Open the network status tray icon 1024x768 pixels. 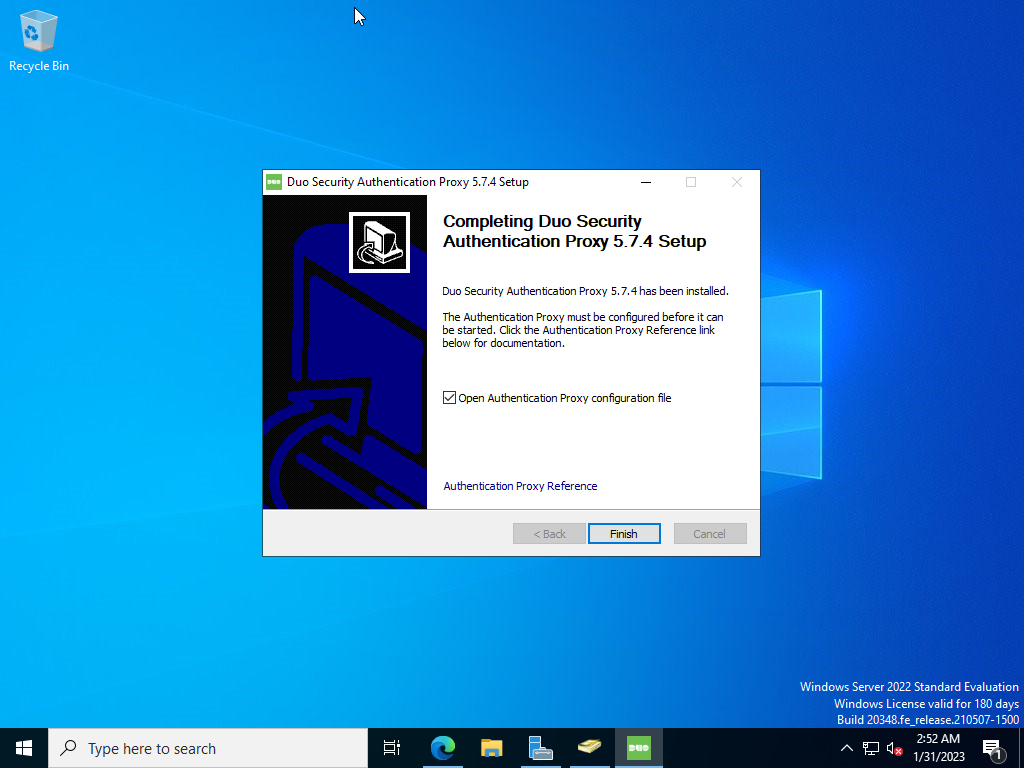click(871, 748)
